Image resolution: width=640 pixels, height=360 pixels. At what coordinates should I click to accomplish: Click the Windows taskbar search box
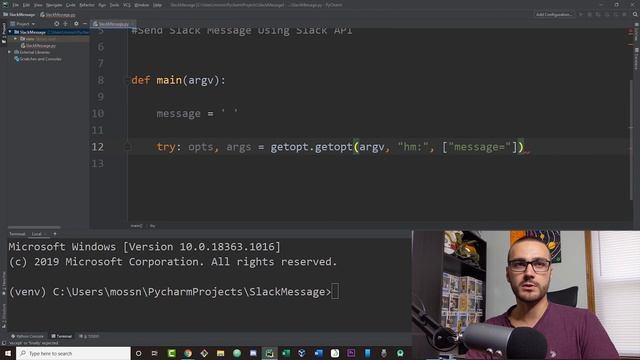pyautogui.click(x=73, y=353)
